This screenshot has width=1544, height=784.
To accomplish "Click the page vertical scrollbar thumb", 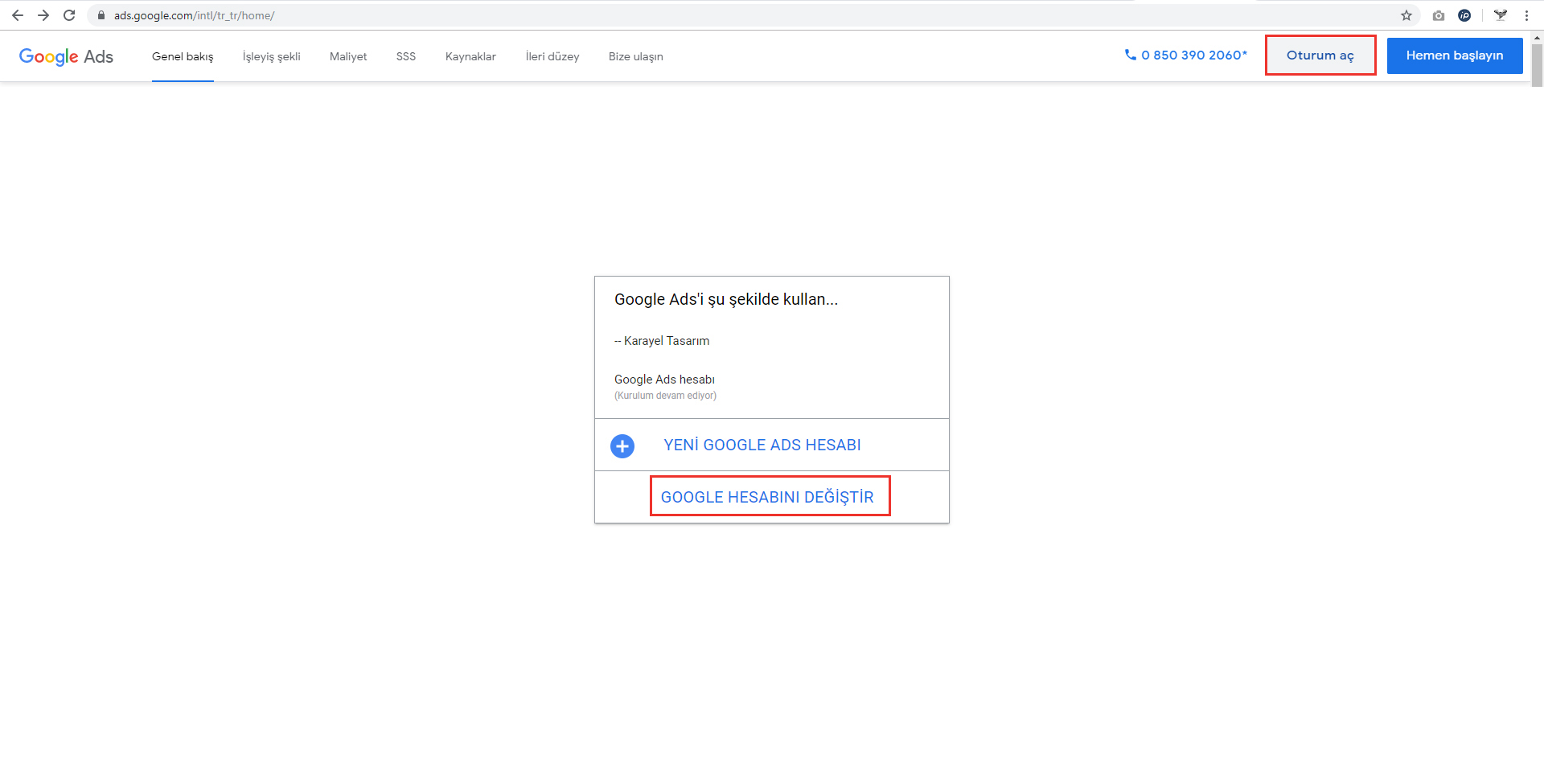I will [1538, 64].
